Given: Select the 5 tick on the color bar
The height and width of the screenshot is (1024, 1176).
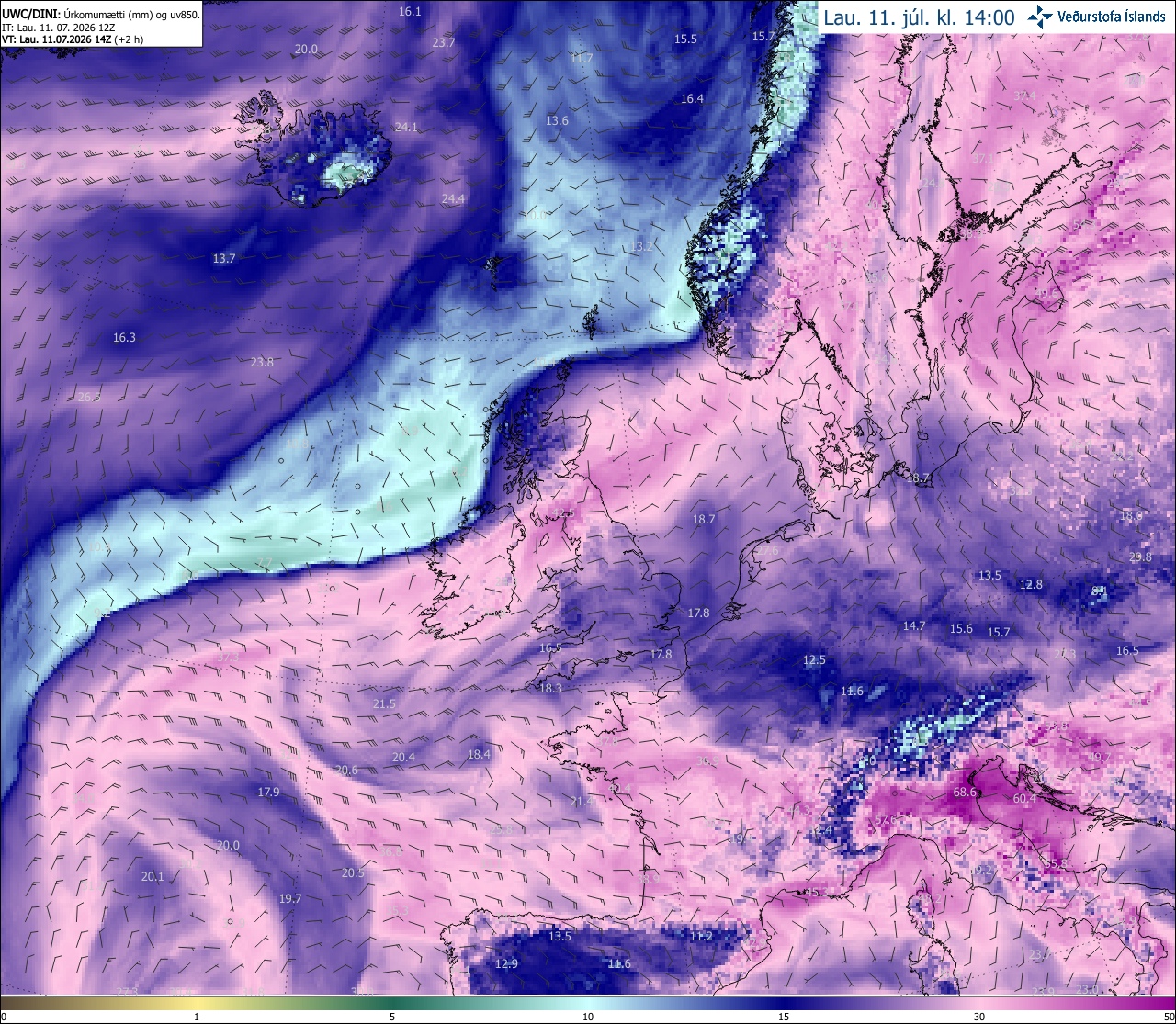Looking at the screenshot, I should pos(392,1017).
